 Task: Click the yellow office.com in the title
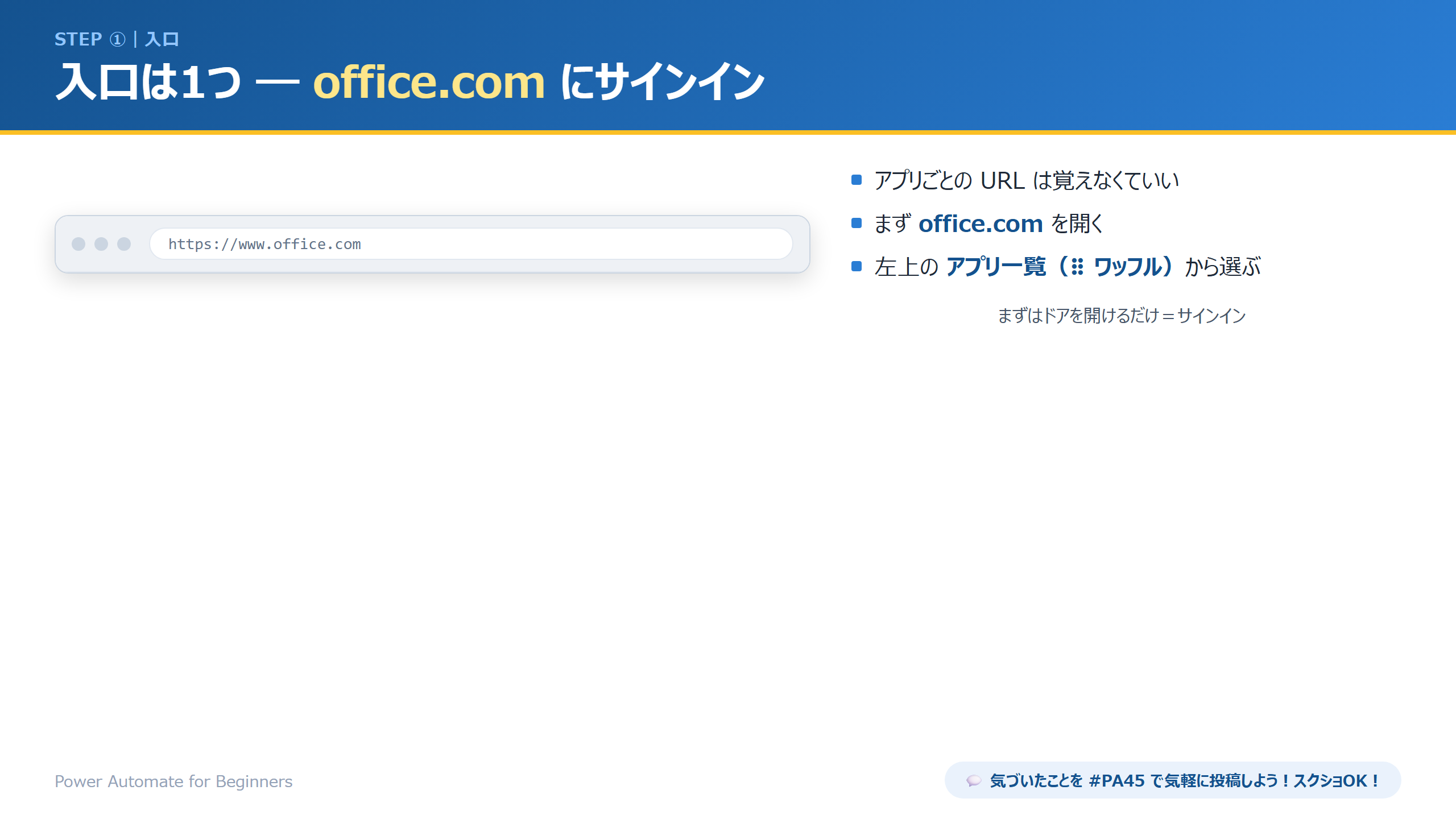point(429,82)
